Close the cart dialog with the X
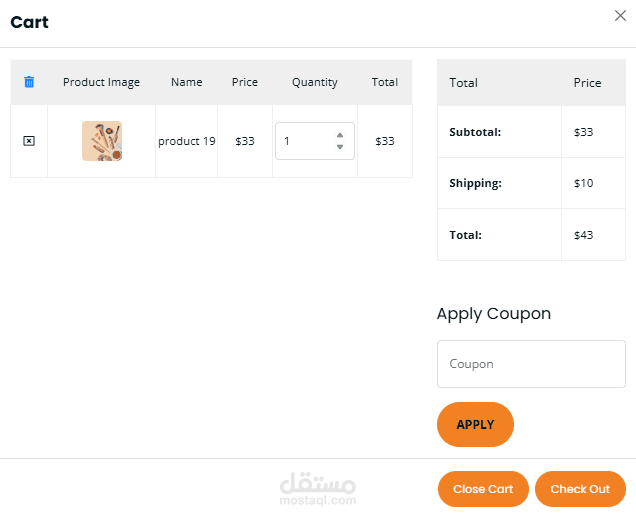Image resolution: width=636 pixels, height=517 pixels. pyautogui.click(x=620, y=15)
